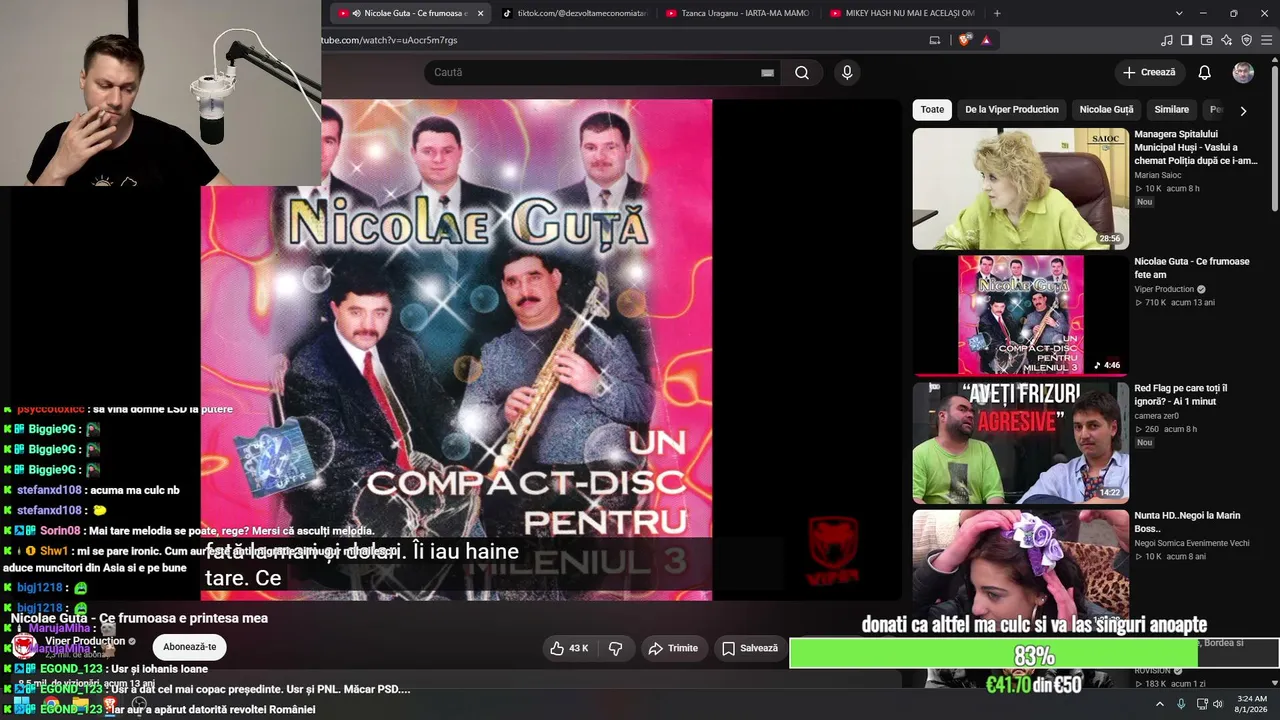Switch to Tzanca Uraganu browser tab
Image resolution: width=1280 pixels, height=720 pixels.
coord(736,13)
